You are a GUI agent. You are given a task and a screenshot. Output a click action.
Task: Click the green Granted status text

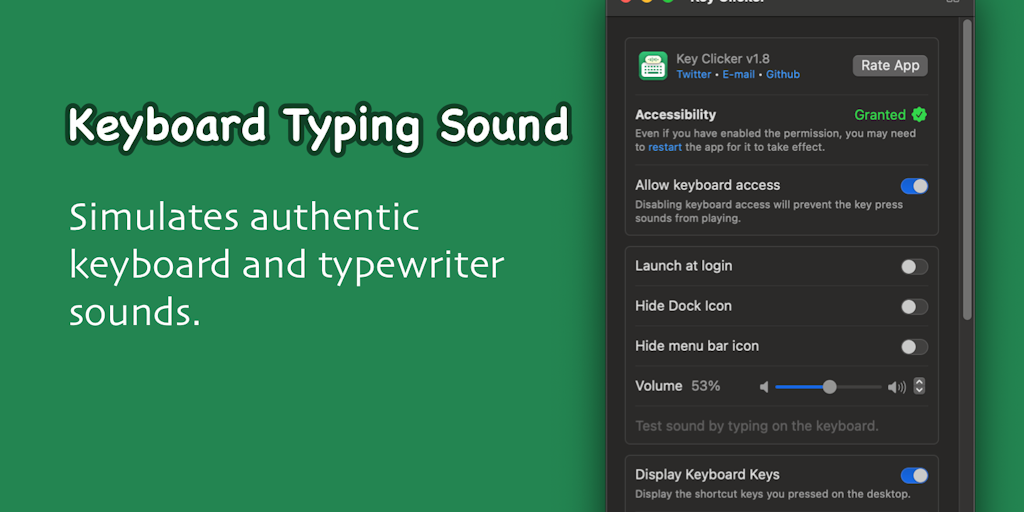[x=880, y=115]
